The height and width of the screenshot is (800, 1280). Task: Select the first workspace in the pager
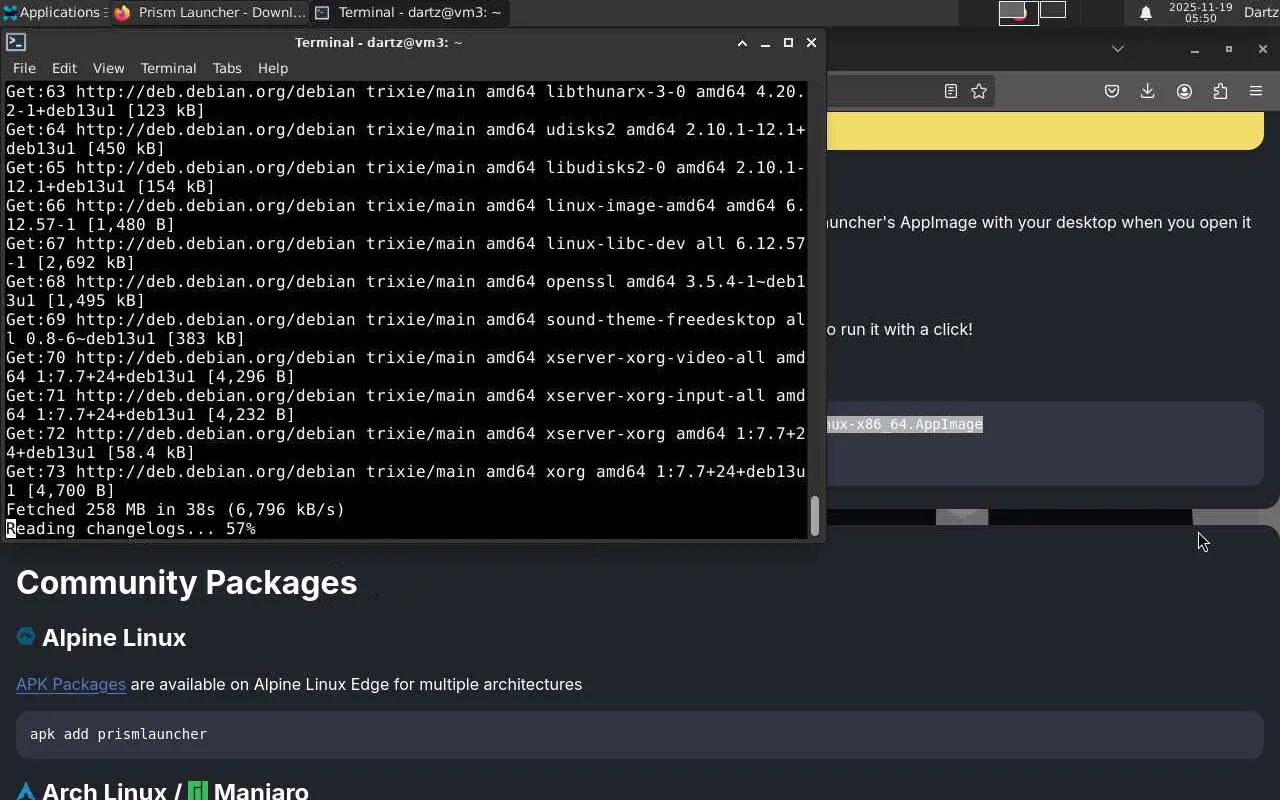pyautogui.click(x=1018, y=13)
